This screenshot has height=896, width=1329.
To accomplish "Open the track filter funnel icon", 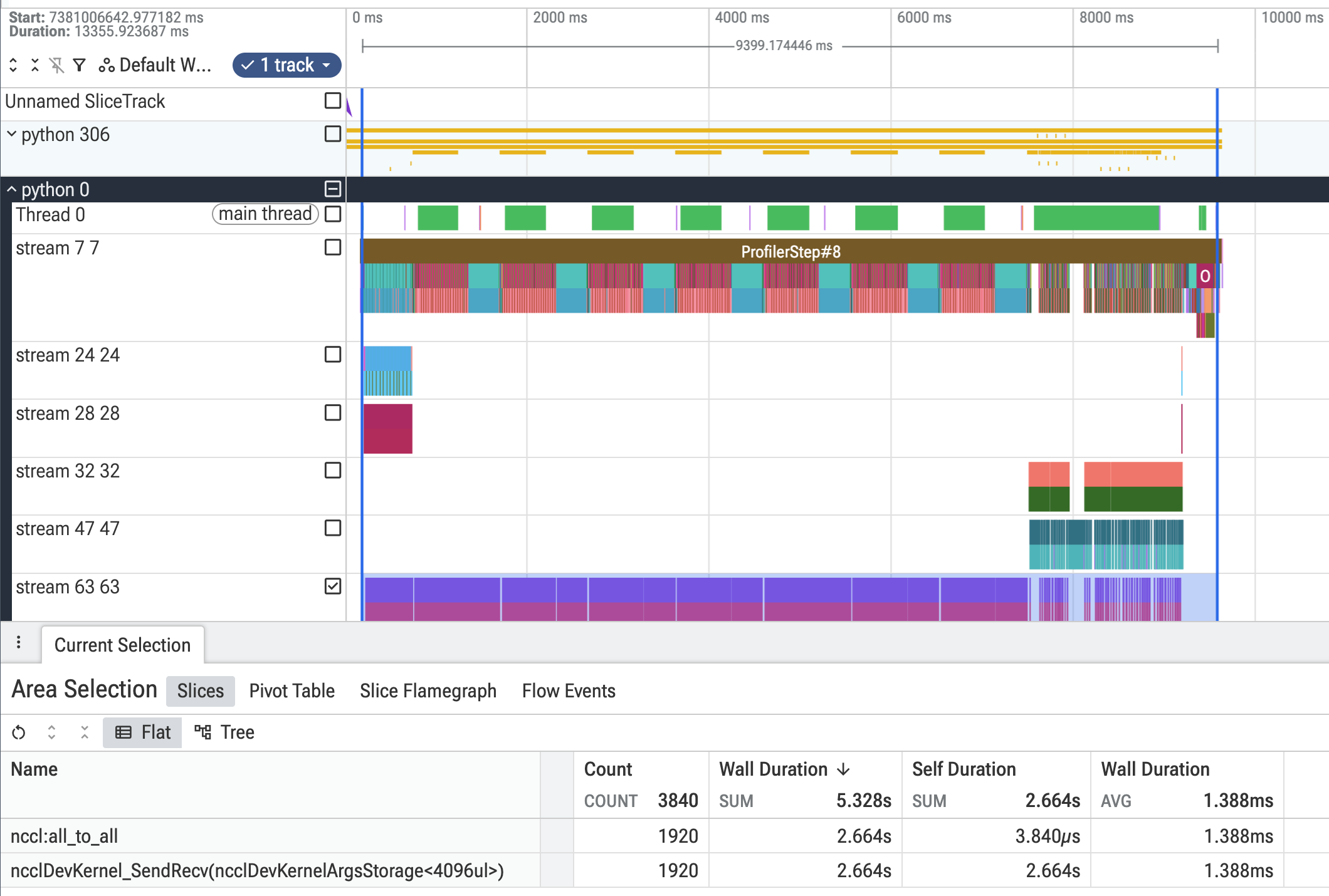I will tap(79, 65).
